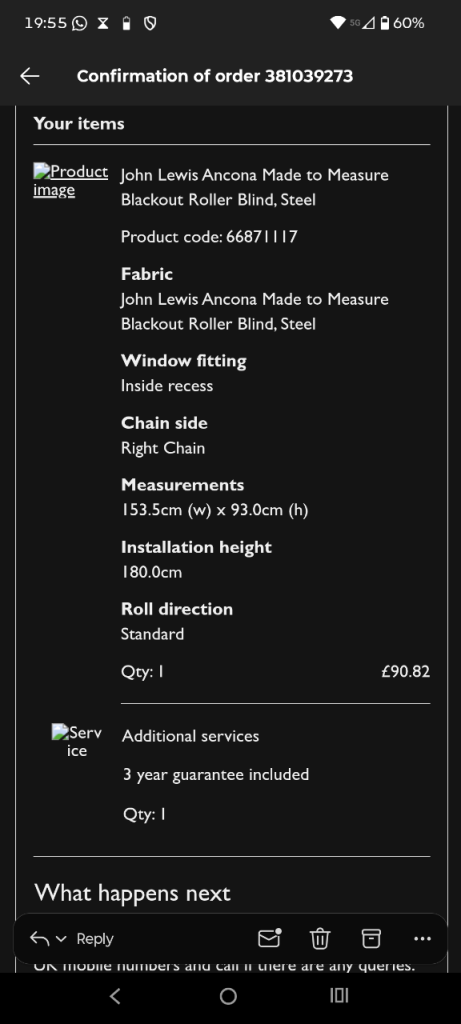Tap the Wi-Fi status icon
Image resolution: width=461 pixels, height=1024 pixels.
[x=338, y=24]
